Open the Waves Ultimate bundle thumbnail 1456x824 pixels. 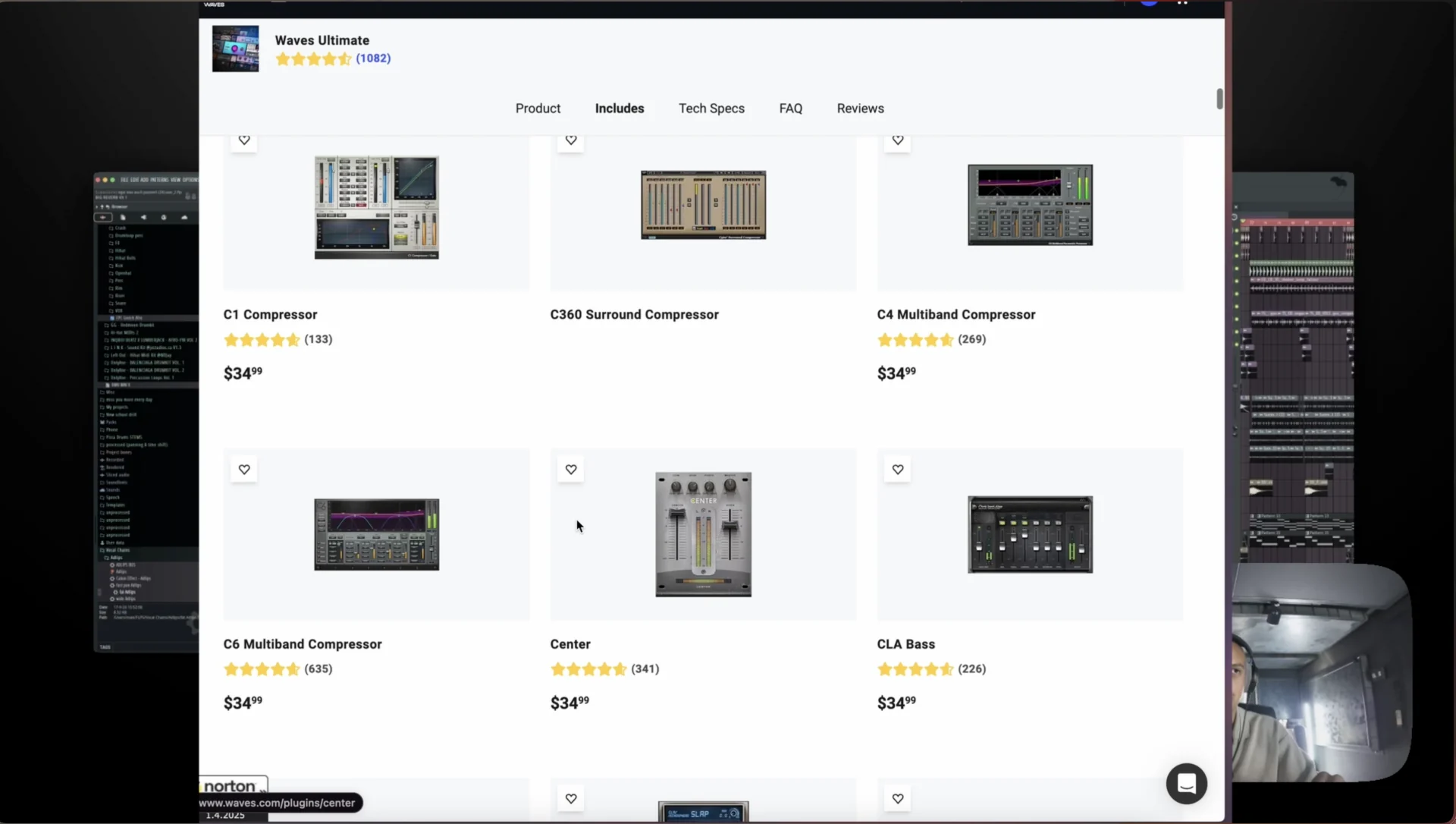235,49
